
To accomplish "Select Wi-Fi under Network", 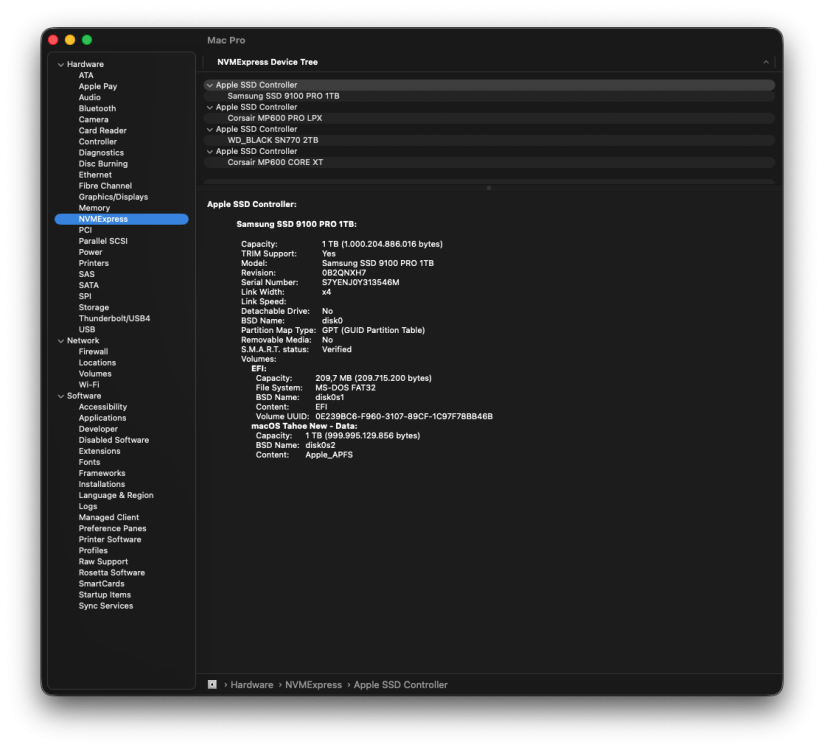I will tap(89, 385).
